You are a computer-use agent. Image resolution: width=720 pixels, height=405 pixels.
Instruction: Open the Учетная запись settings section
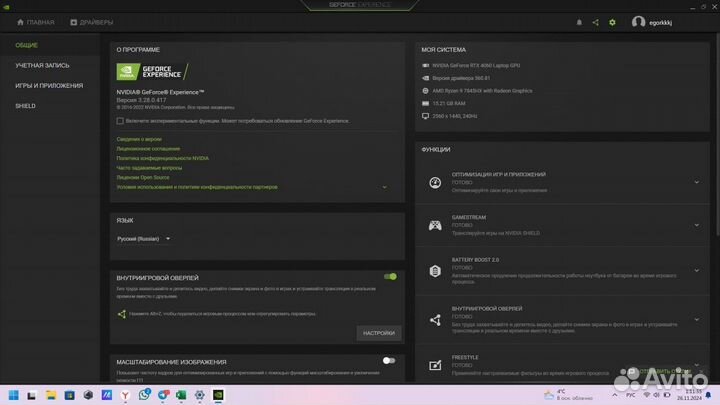click(42, 65)
